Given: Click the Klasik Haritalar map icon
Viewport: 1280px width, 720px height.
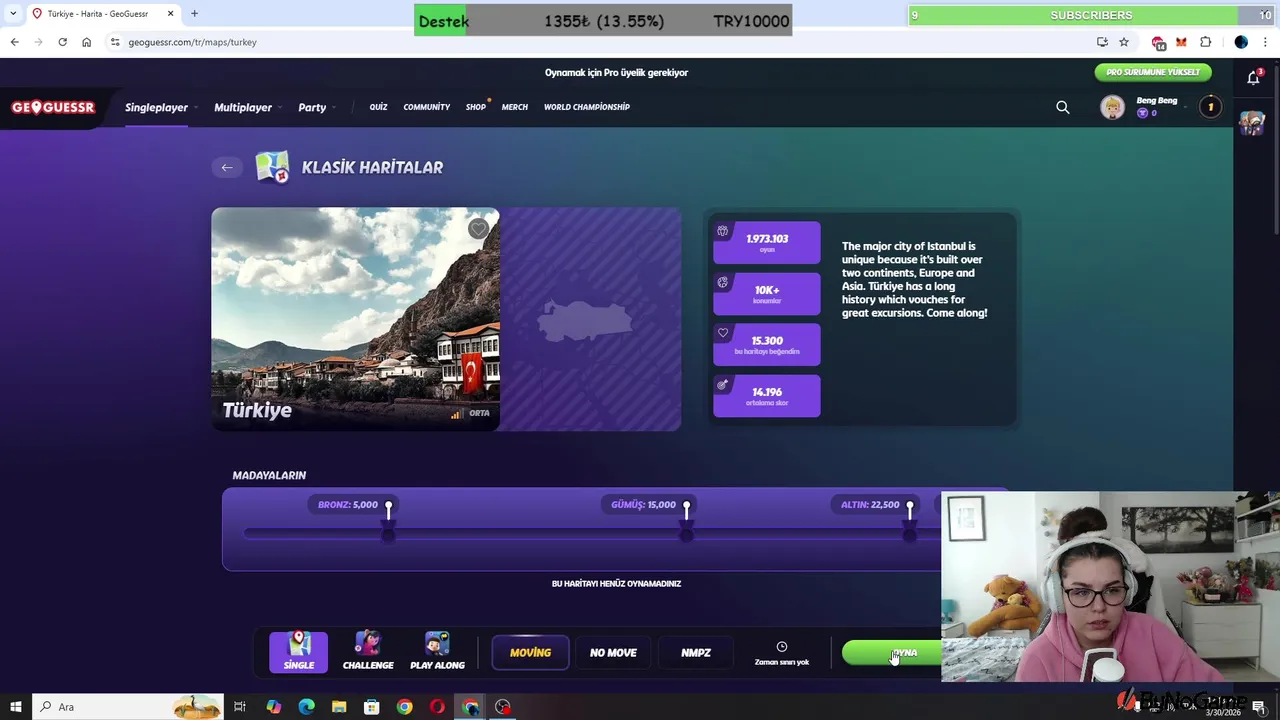Looking at the screenshot, I should [272, 167].
